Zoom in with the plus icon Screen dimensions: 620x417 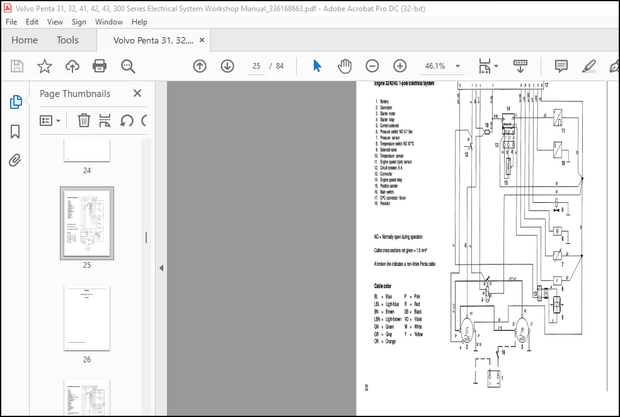click(400, 66)
